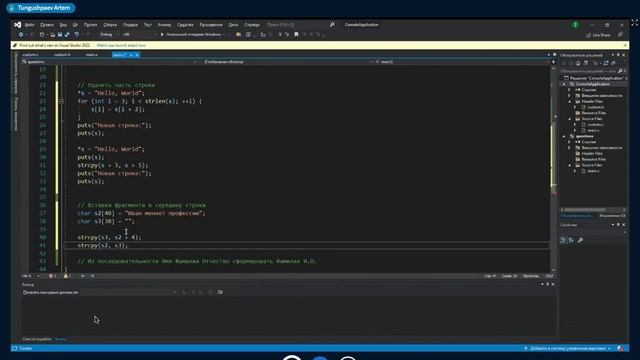
Task: Add to source control in status bar
Action: [567, 349]
